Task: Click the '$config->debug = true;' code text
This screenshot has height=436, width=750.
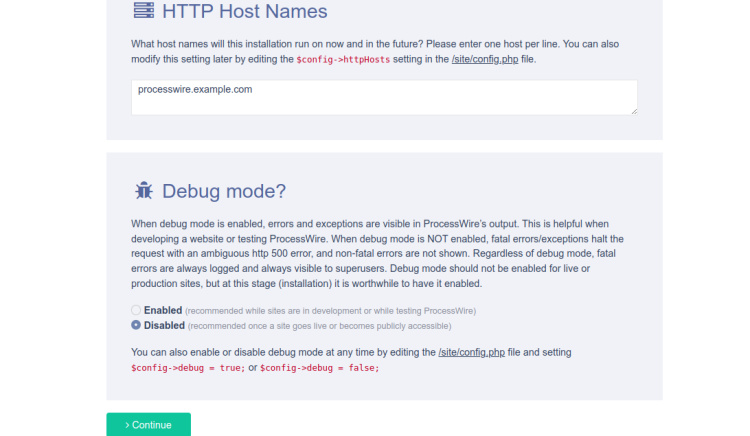Action: click(188, 368)
